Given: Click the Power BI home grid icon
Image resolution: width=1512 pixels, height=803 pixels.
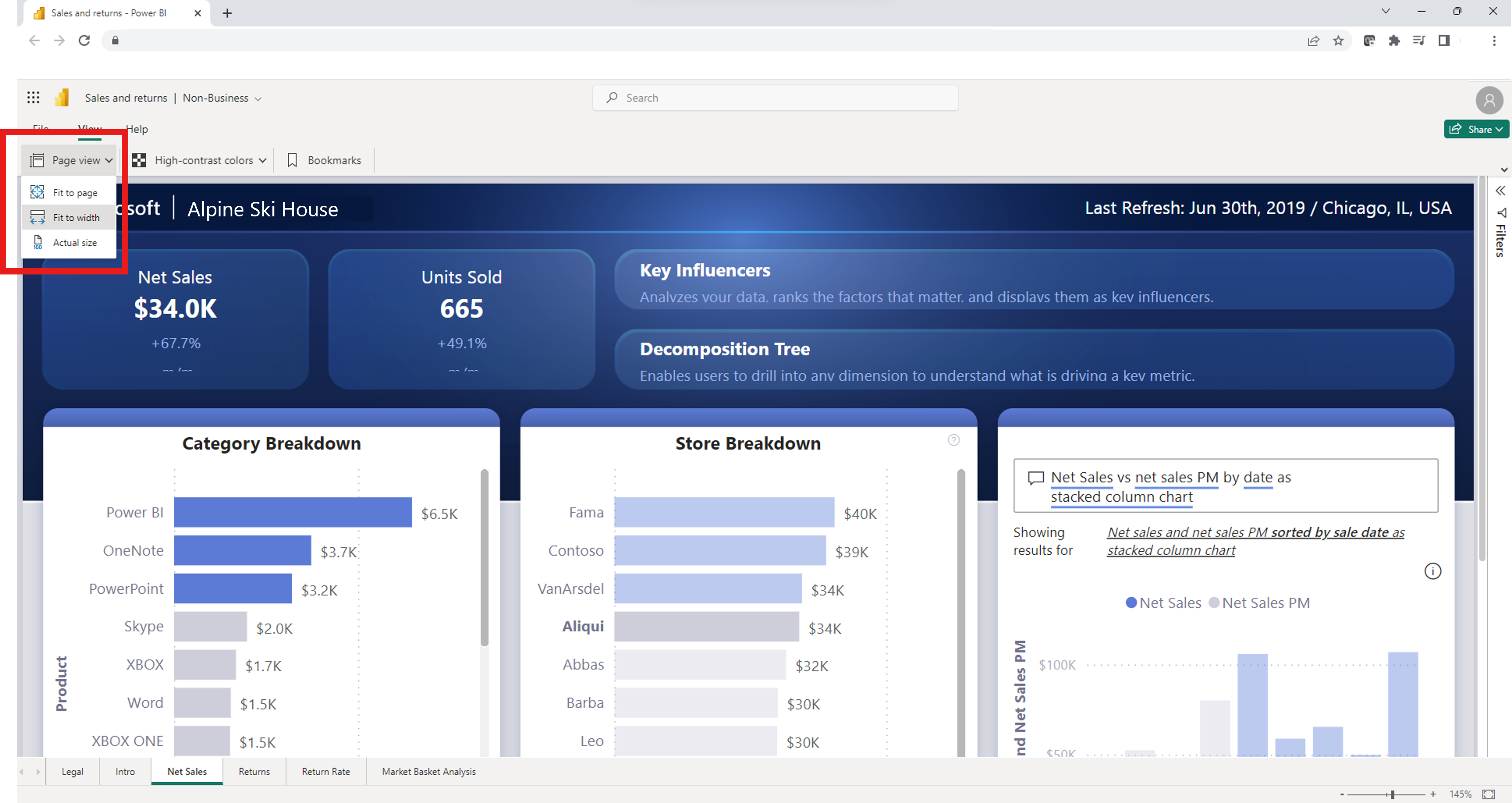Looking at the screenshot, I should 32,97.
